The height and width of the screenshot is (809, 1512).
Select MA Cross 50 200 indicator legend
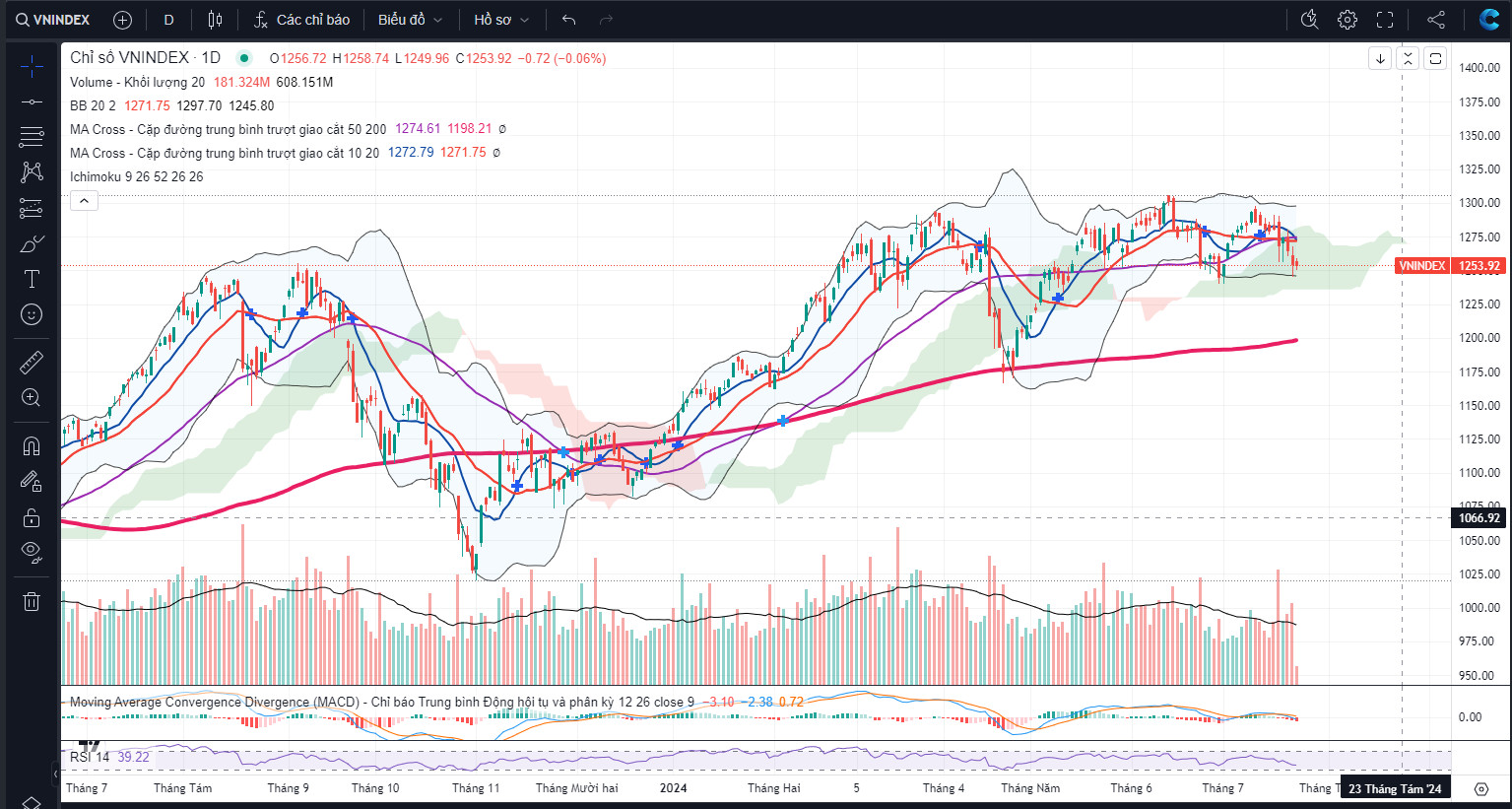pyautogui.click(x=228, y=129)
